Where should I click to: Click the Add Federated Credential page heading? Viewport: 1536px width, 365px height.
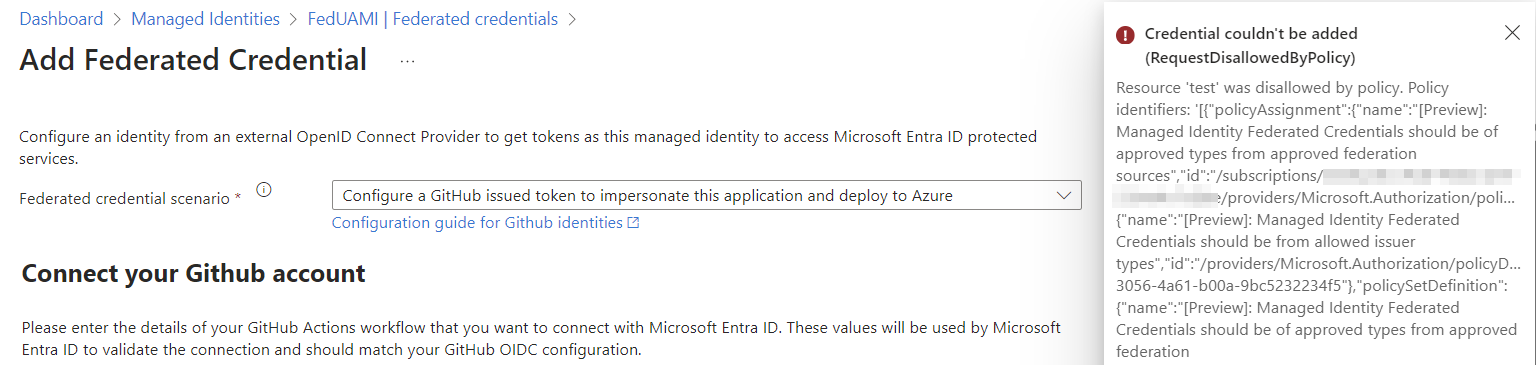(193, 60)
